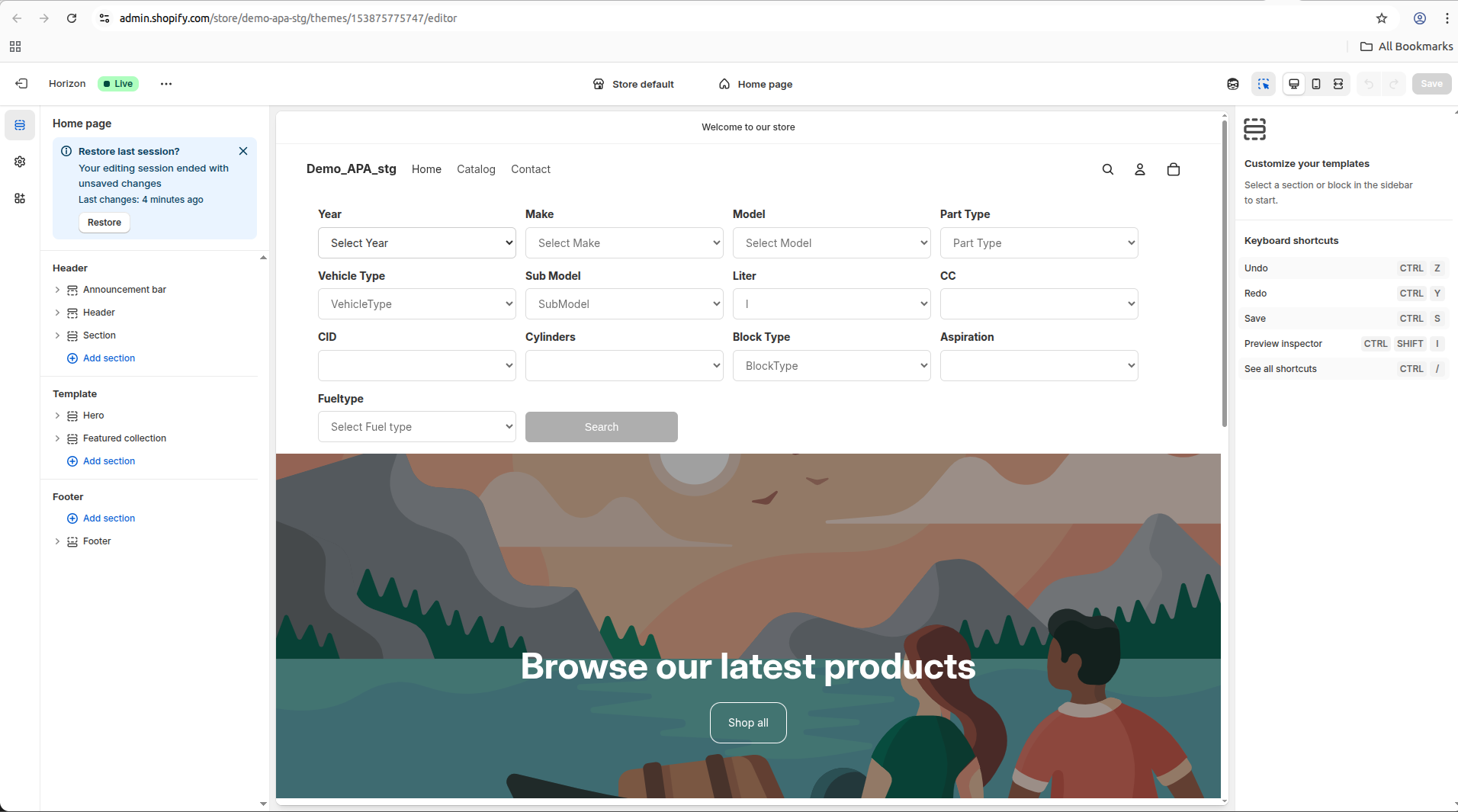Open the VehicleType dropdown
The width and height of the screenshot is (1458, 812).
click(x=417, y=304)
